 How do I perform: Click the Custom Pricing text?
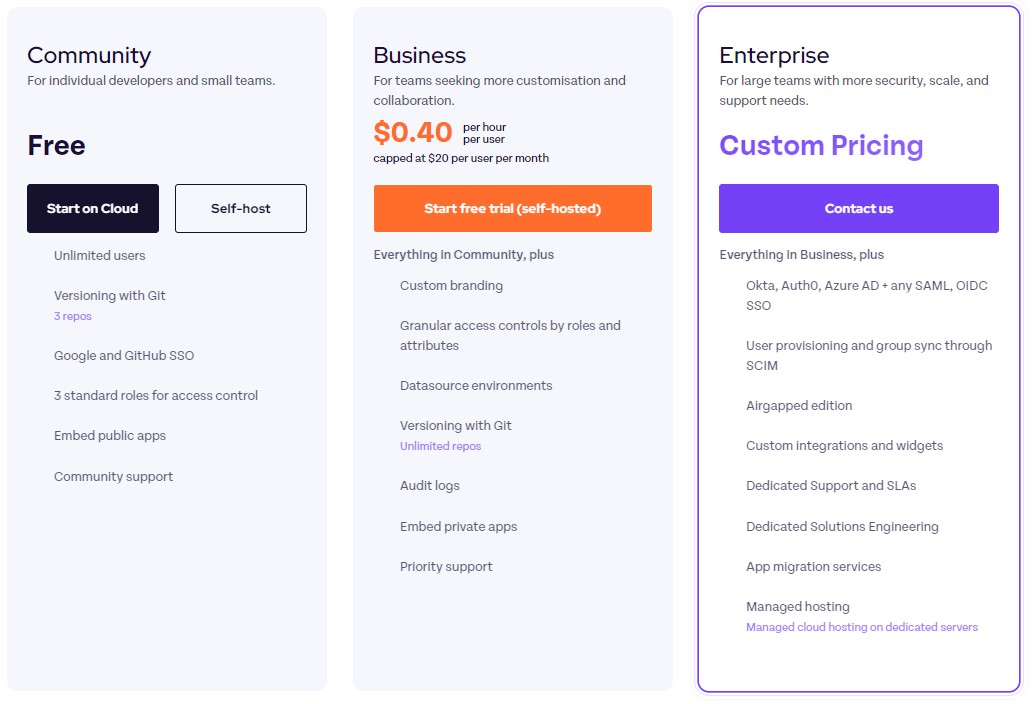tap(821, 146)
